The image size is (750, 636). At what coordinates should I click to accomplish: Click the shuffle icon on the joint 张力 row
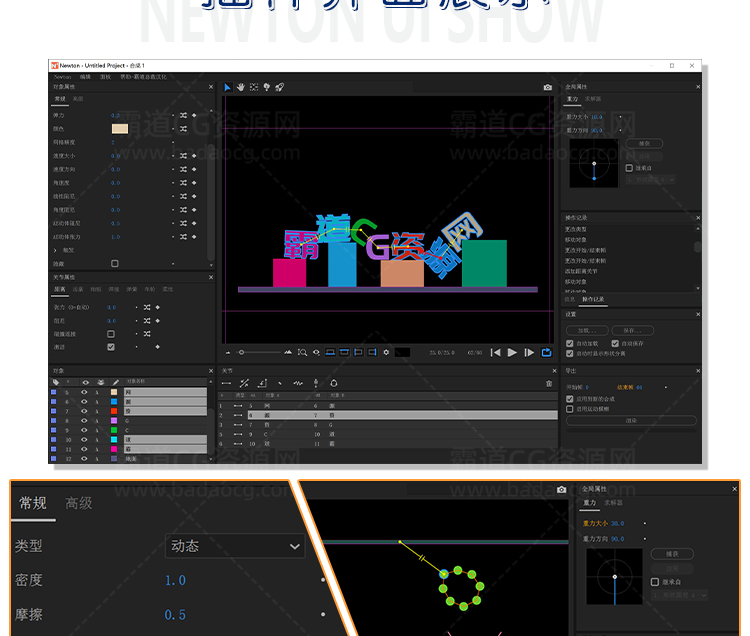(147, 307)
